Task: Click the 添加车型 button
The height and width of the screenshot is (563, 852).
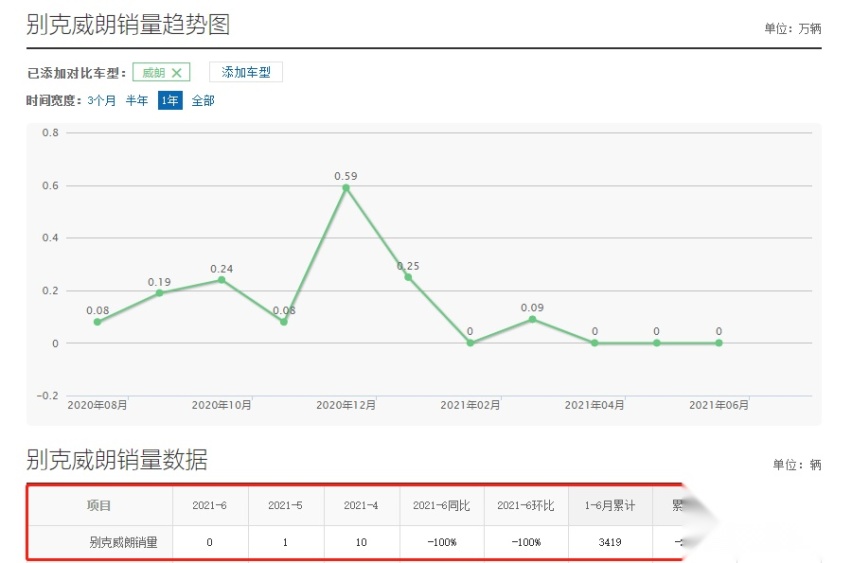Action: (x=246, y=72)
